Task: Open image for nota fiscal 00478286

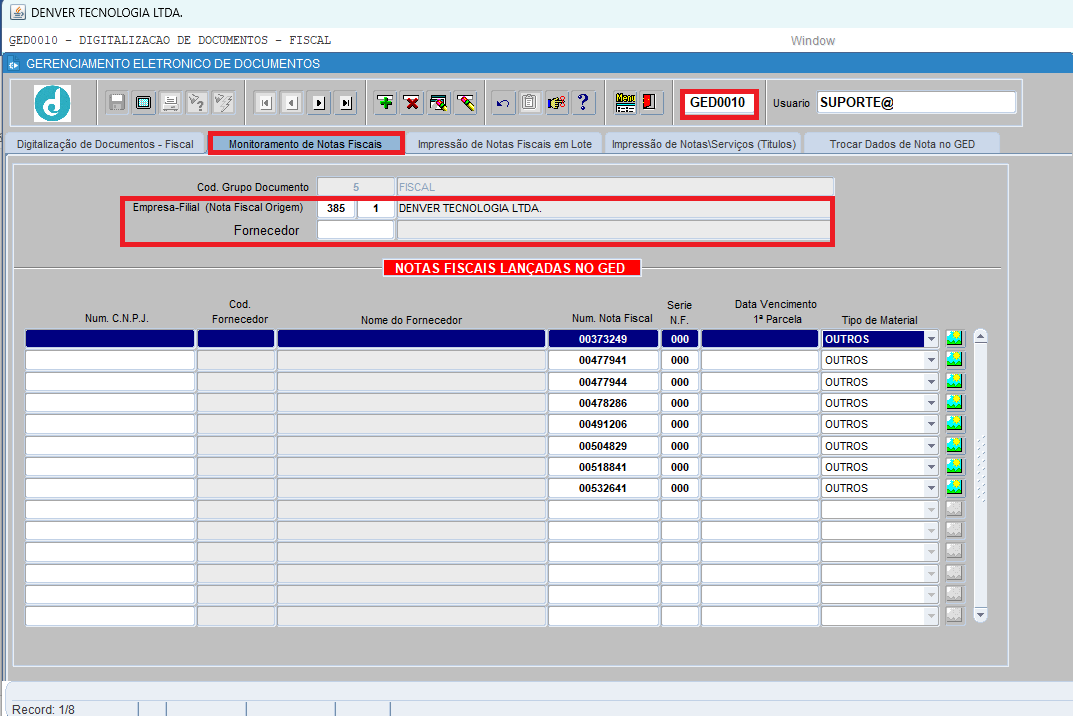Action: pyautogui.click(x=955, y=402)
